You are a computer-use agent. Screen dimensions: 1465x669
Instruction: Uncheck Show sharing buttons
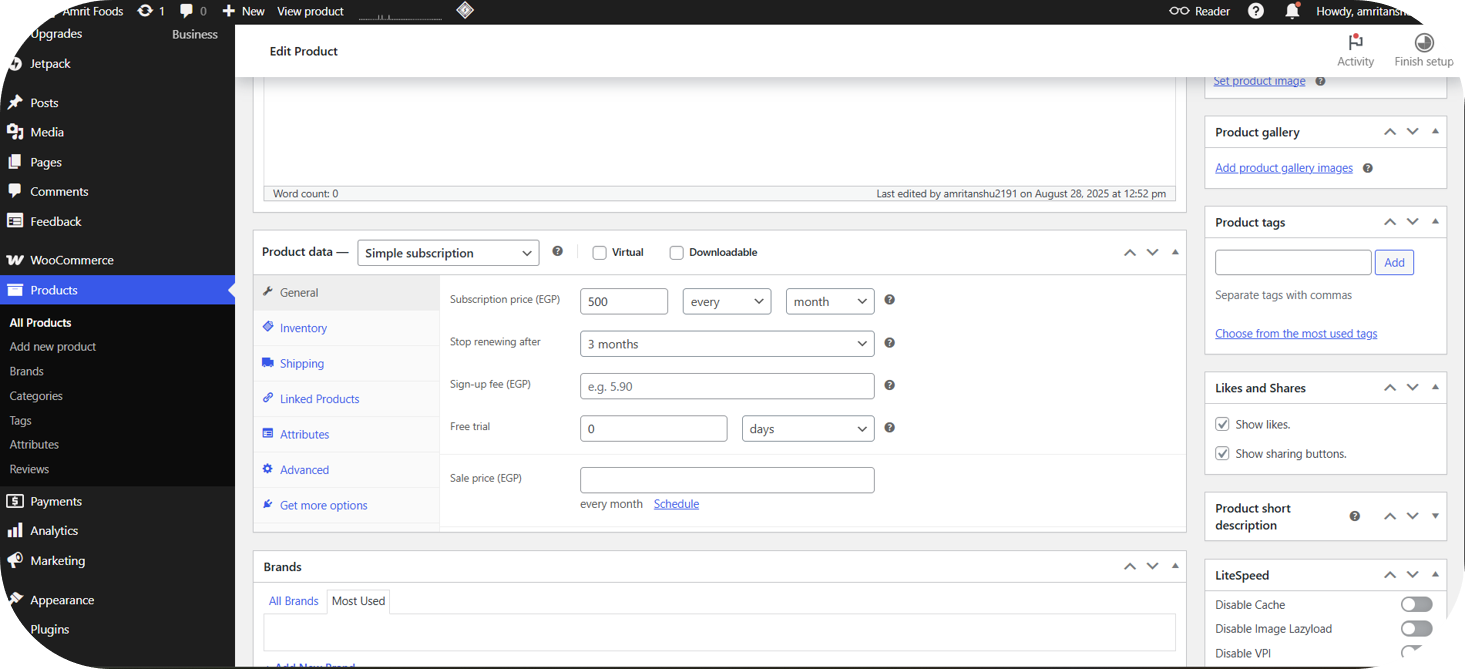tap(1222, 453)
